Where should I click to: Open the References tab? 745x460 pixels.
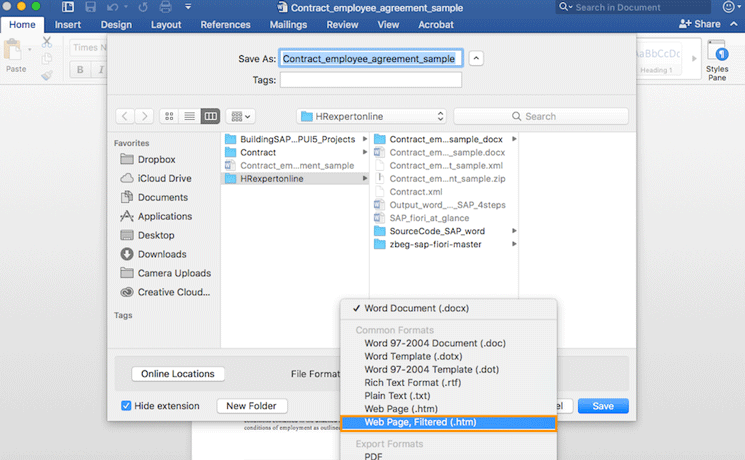point(225,25)
